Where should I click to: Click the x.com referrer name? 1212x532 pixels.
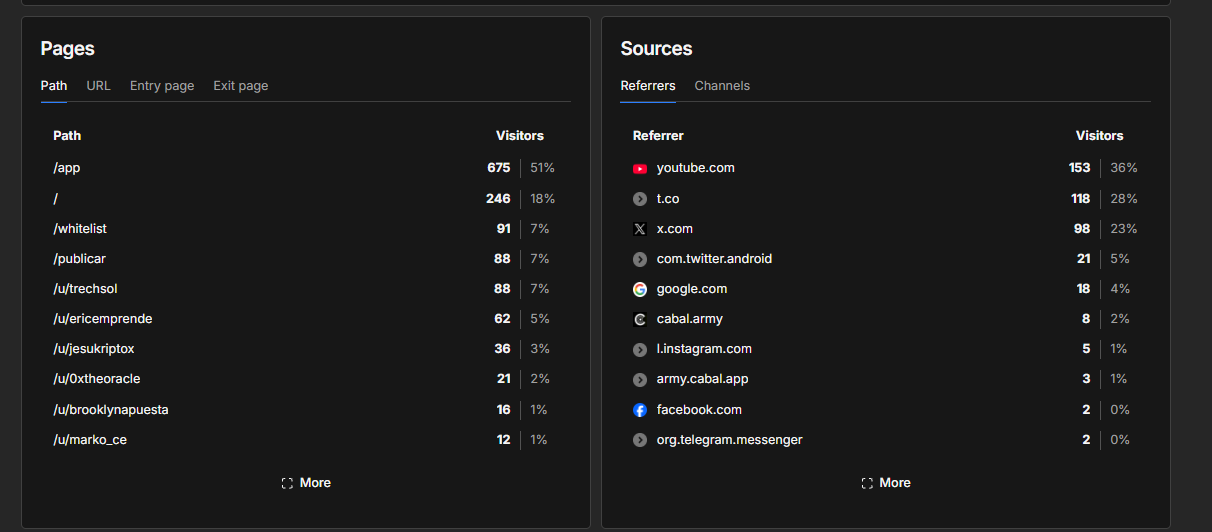675,229
